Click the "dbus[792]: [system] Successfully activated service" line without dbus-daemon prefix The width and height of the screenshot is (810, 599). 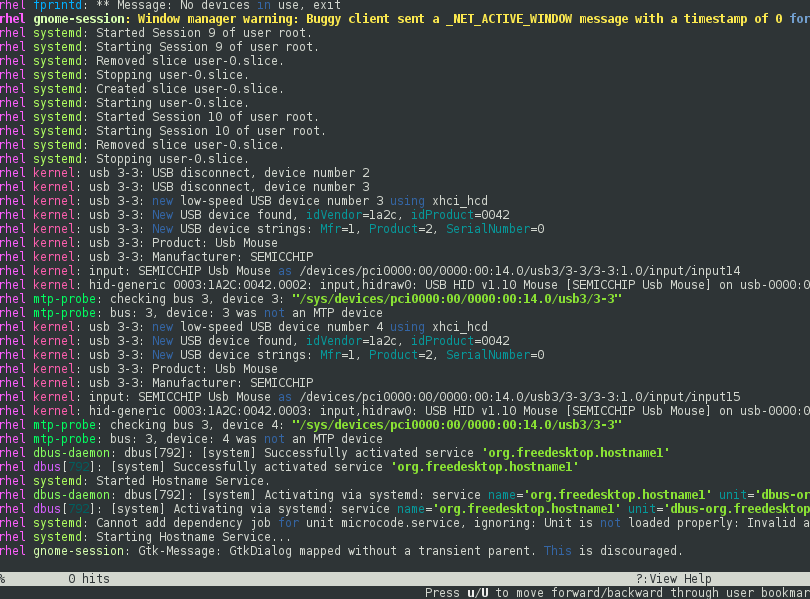289,467
